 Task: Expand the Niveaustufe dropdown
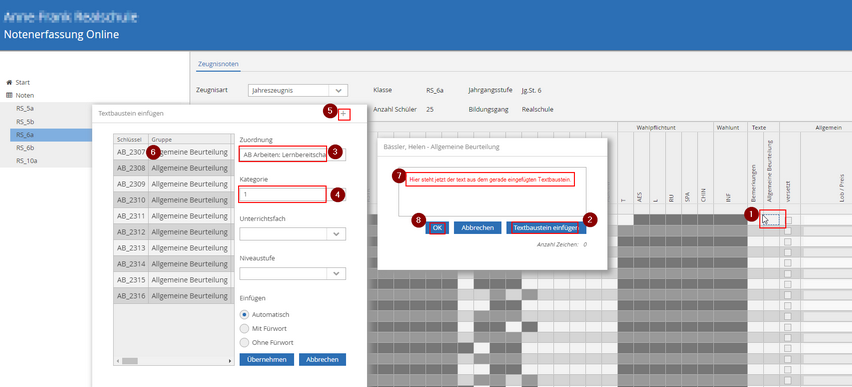tap(292, 273)
